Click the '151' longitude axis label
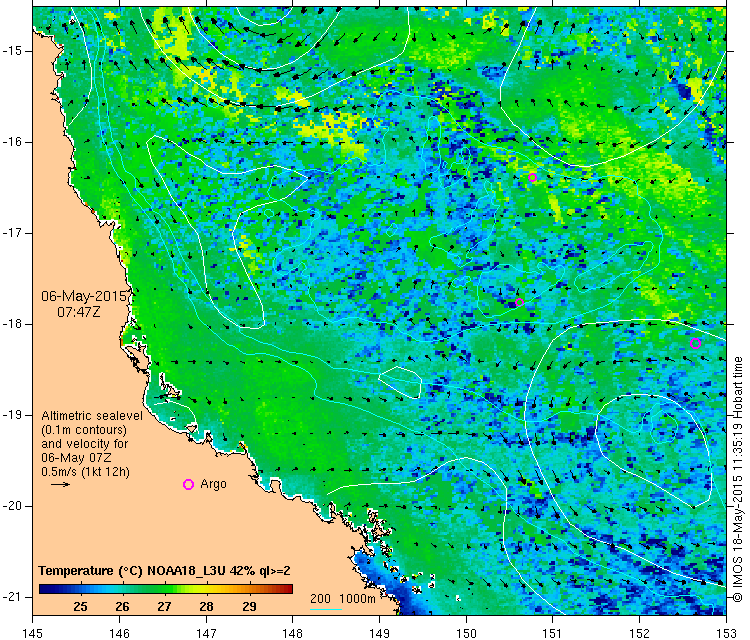This screenshot has height=640, width=750. (553, 633)
